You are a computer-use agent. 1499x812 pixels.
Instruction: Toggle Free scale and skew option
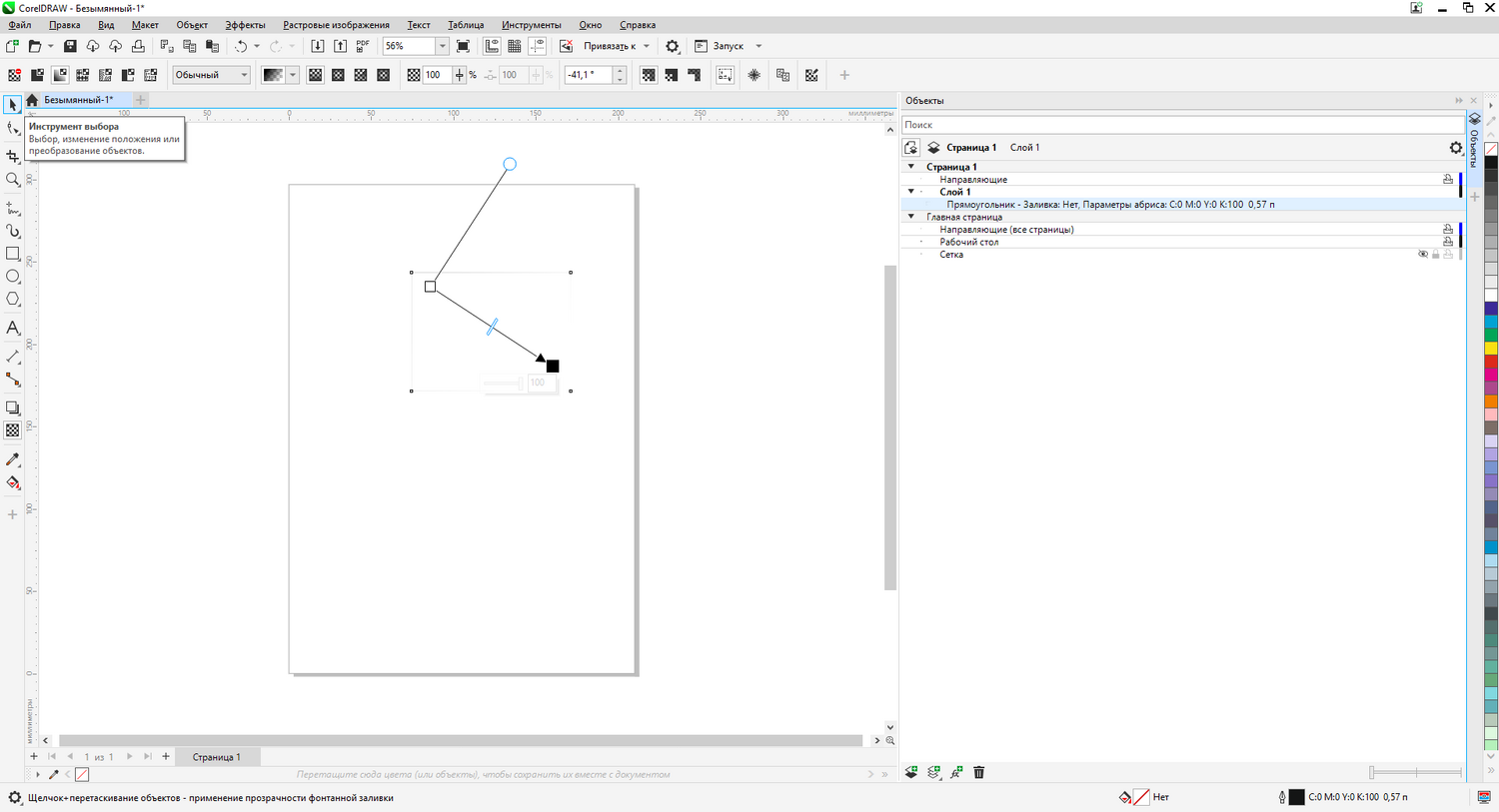pyautogui.click(x=726, y=75)
